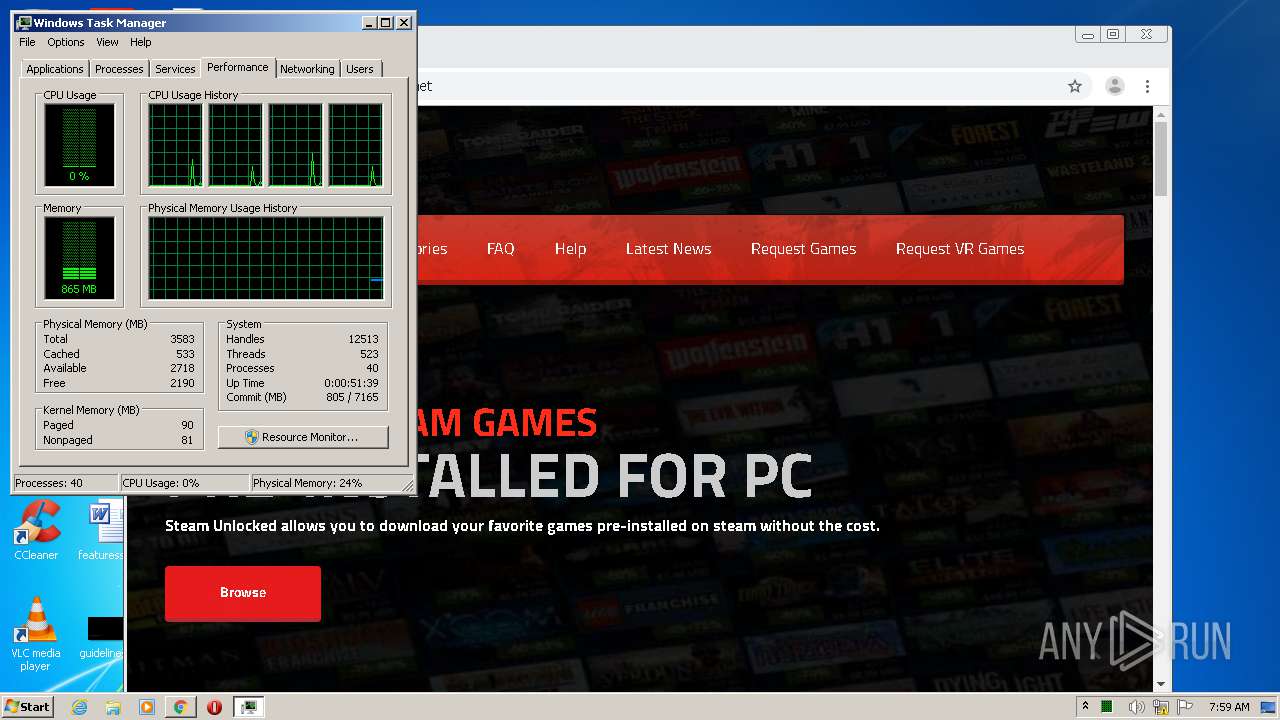Switch to the Networking tab
The width and height of the screenshot is (1280, 720).
(x=307, y=69)
